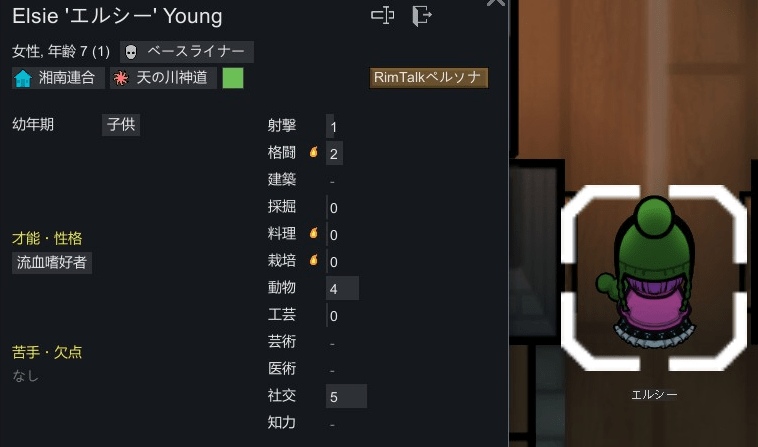Screen dimensions: 758x447
Task: Click the red ideology symbol icon
Action: point(120,78)
